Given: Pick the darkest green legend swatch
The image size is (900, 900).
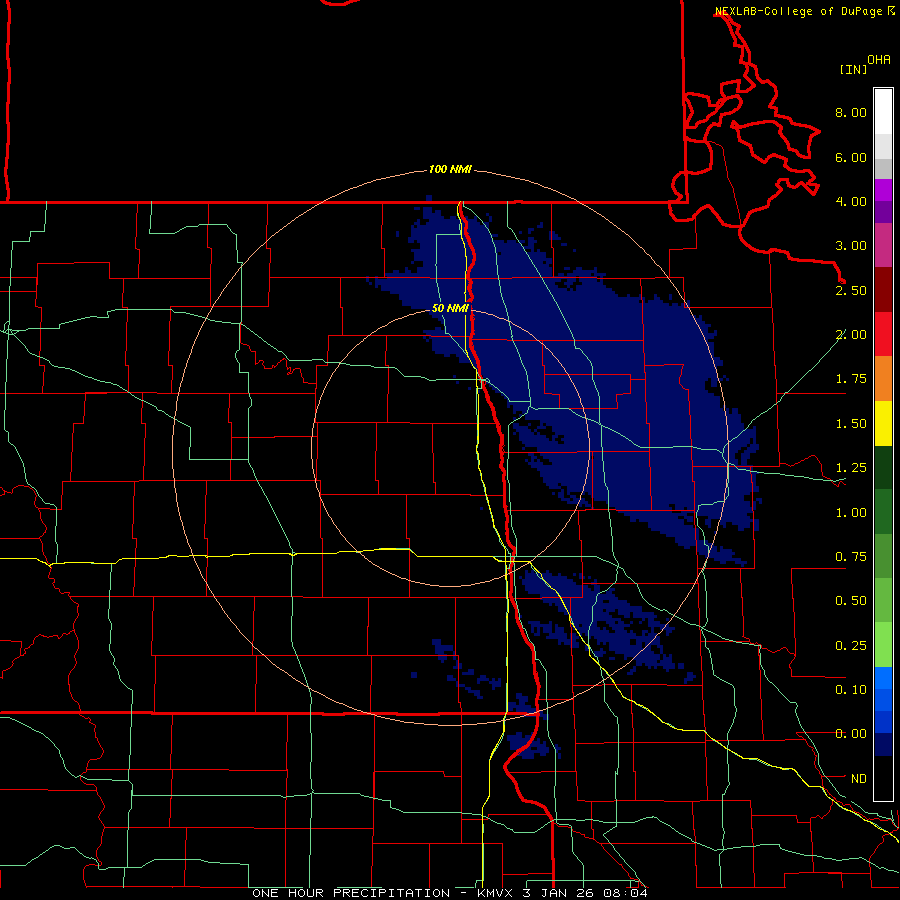Looking at the screenshot, I should click(883, 468).
